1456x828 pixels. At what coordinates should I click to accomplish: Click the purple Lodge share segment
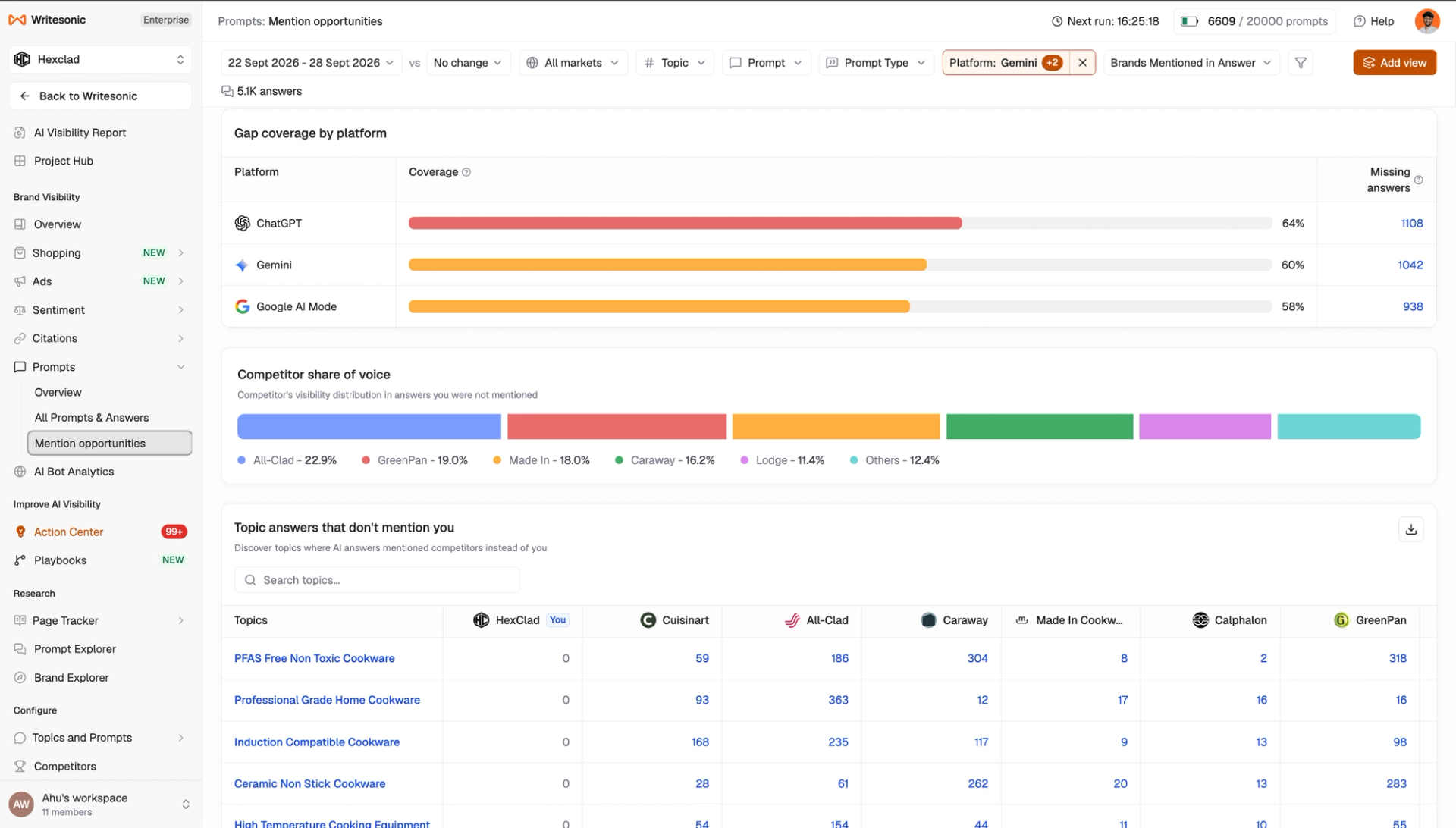click(1204, 427)
